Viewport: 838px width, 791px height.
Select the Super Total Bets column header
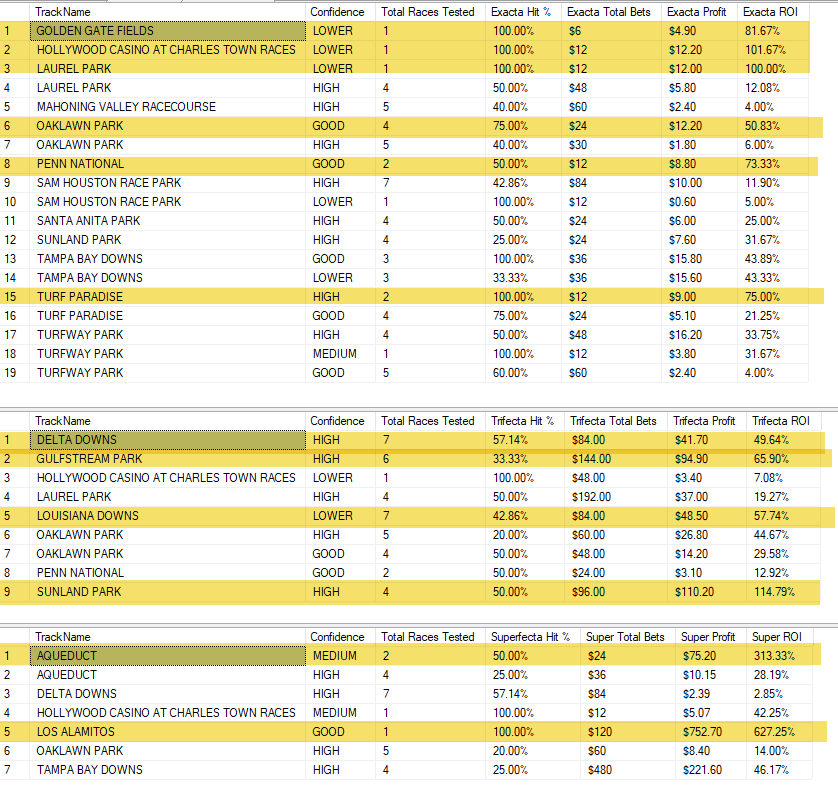[x=627, y=637]
